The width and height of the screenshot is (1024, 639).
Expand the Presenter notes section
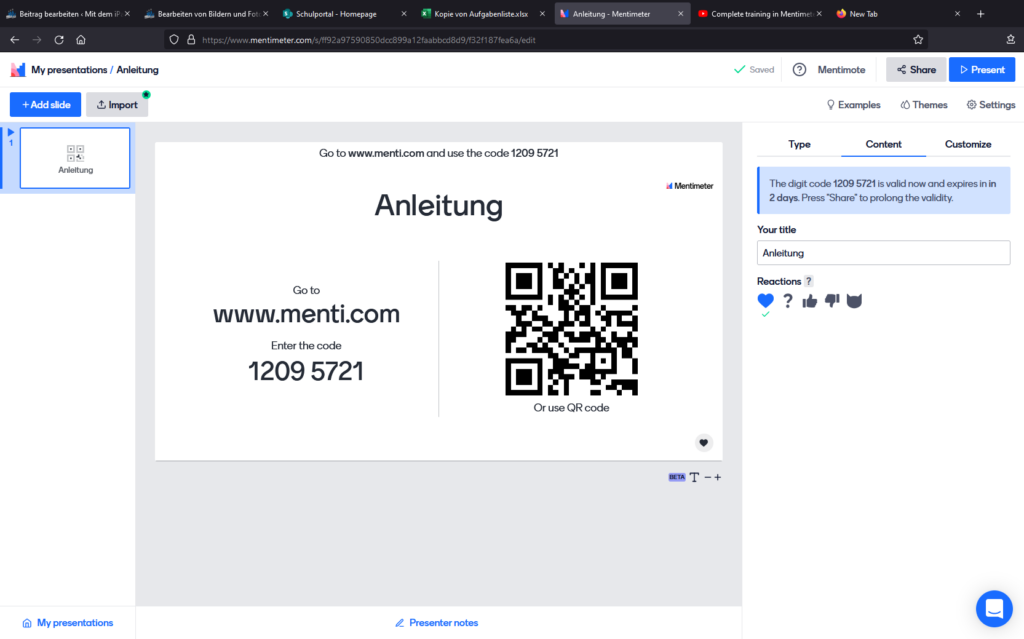[437, 623]
